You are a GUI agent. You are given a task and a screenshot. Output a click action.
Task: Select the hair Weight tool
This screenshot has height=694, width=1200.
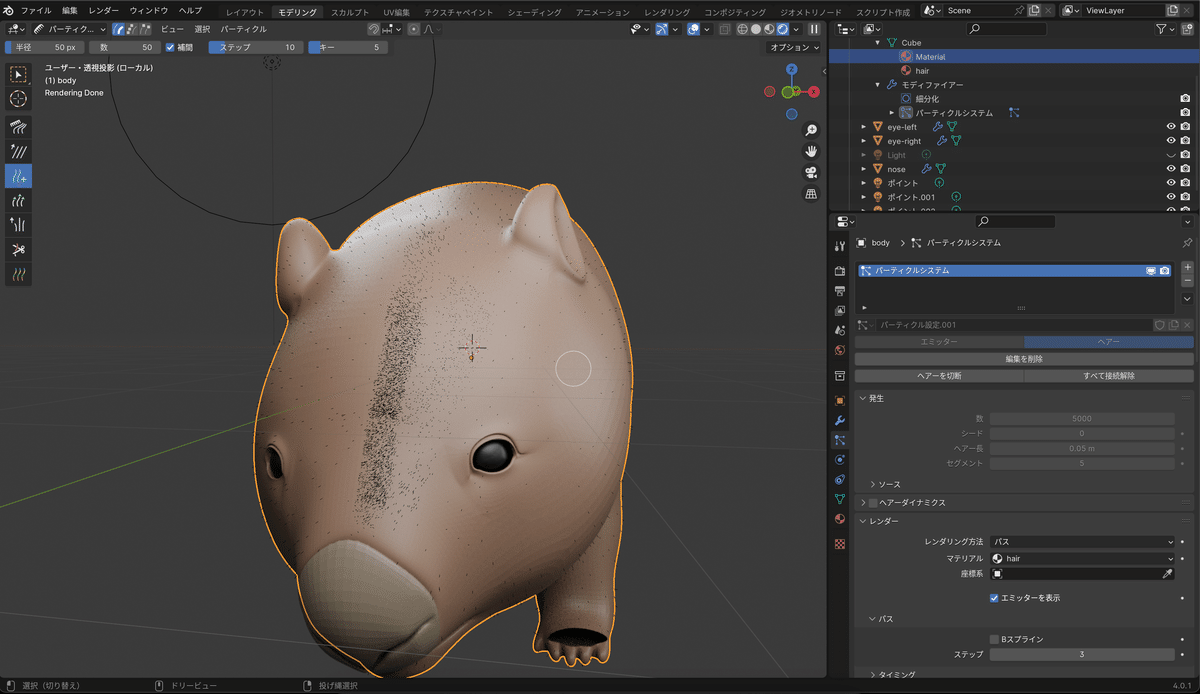coord(18,274)
